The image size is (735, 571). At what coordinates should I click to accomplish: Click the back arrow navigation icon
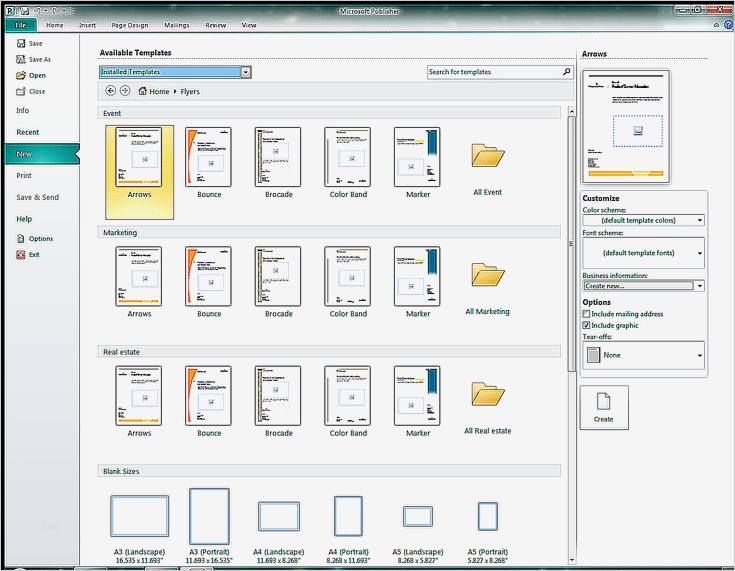(x=110, y=91)
